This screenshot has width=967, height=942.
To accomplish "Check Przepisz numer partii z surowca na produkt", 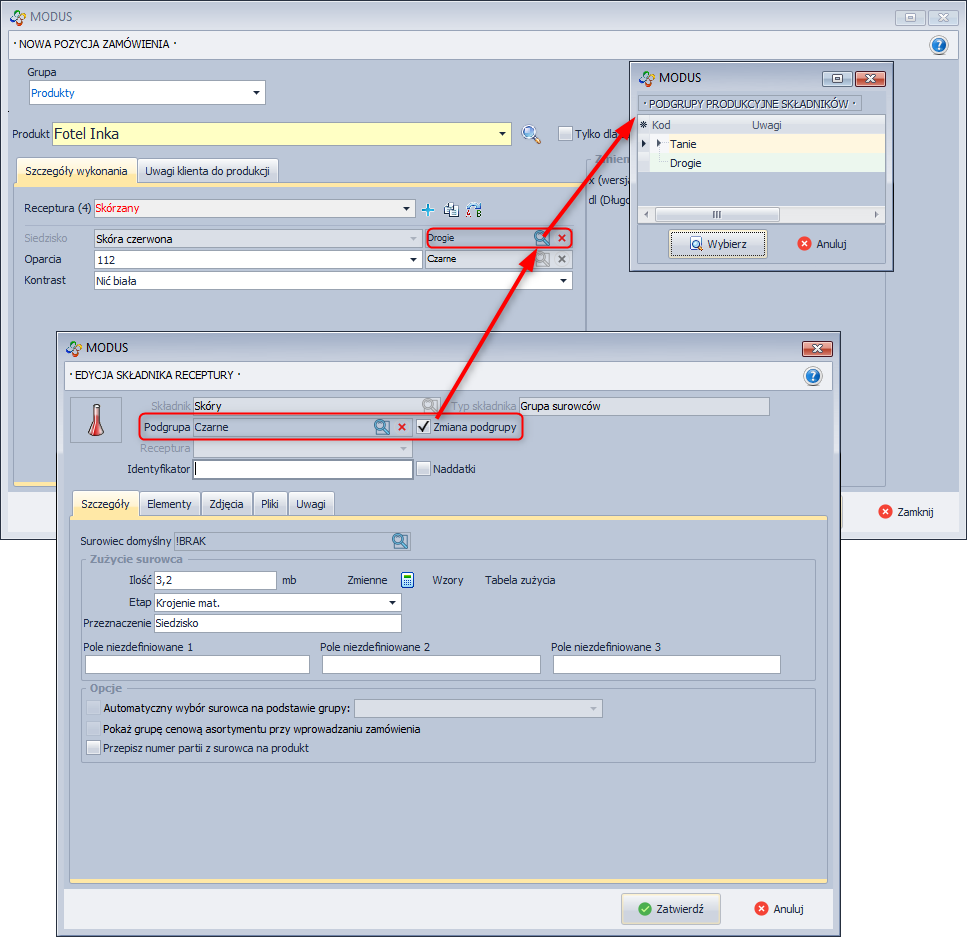I will tap(94, 748).
